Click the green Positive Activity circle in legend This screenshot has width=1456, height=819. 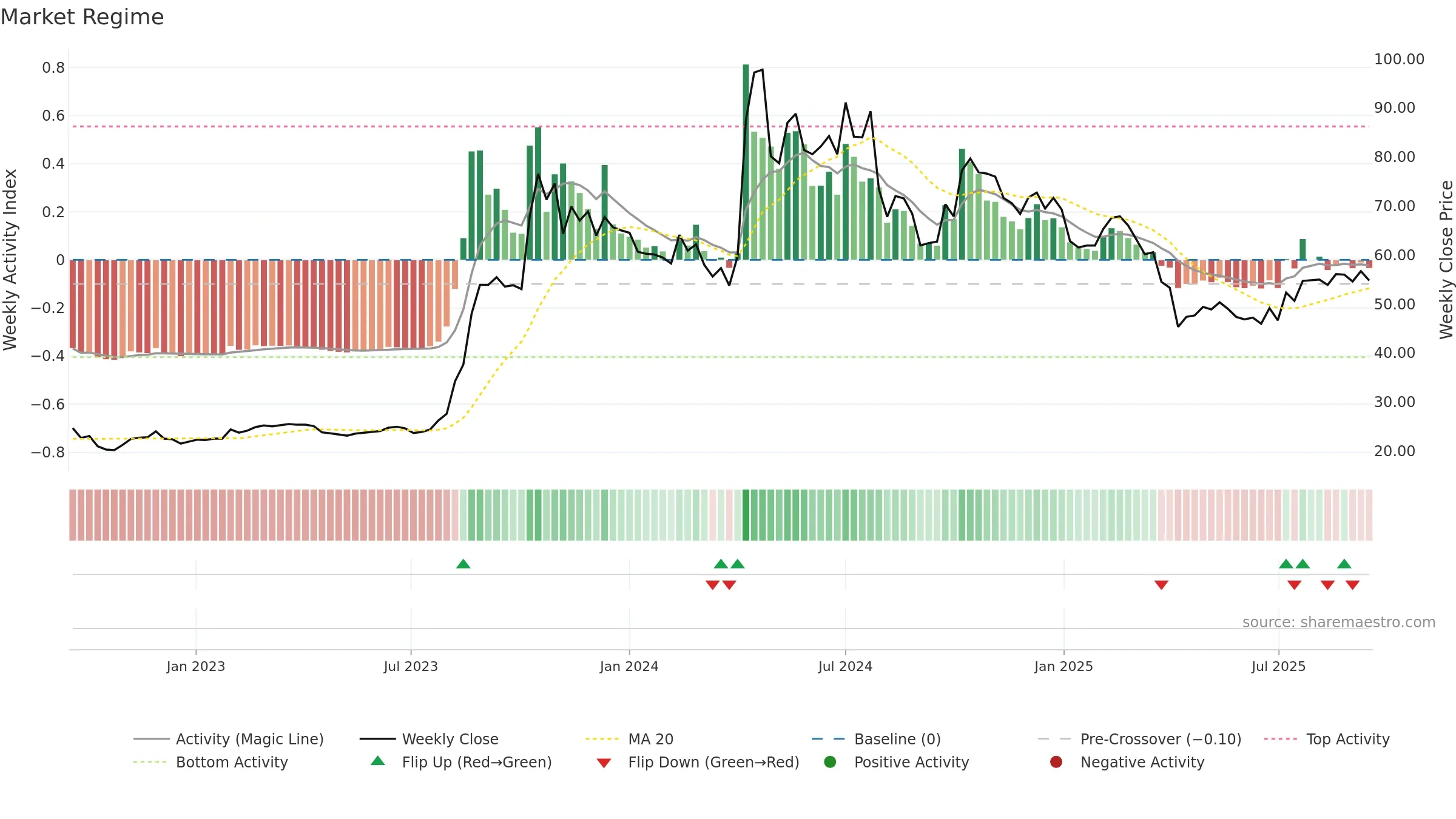click(830, 762)
